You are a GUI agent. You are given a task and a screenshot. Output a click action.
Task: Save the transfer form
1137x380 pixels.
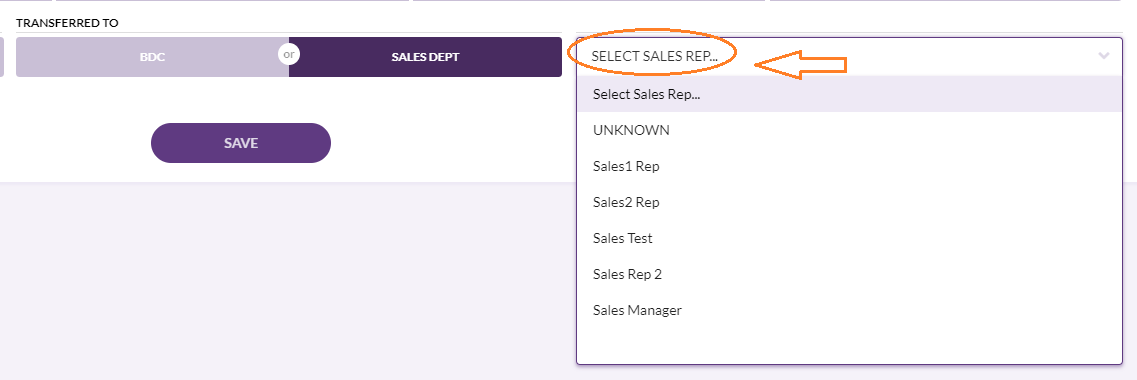coord(241,143)
